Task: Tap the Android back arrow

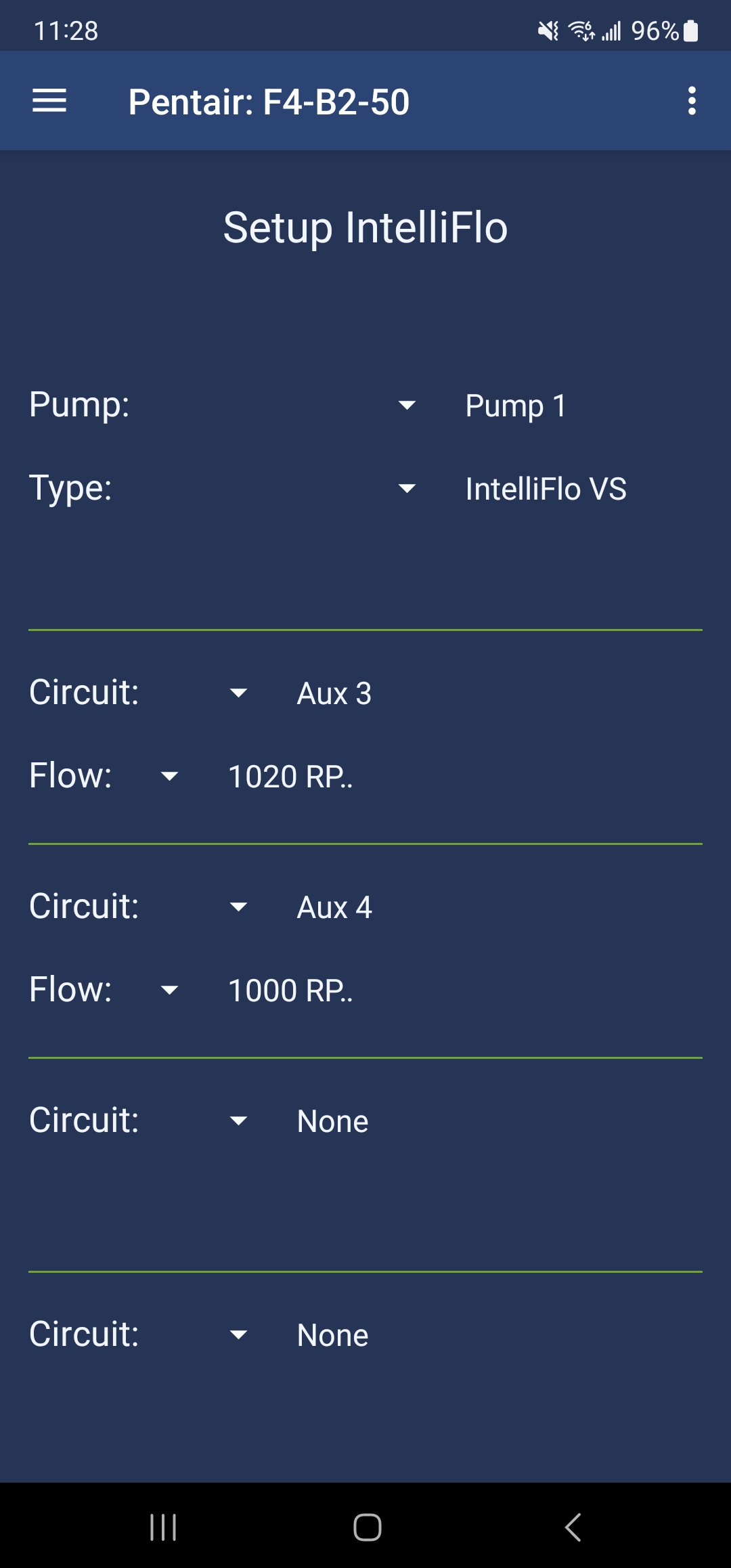Action: (x=573, y=1527)
